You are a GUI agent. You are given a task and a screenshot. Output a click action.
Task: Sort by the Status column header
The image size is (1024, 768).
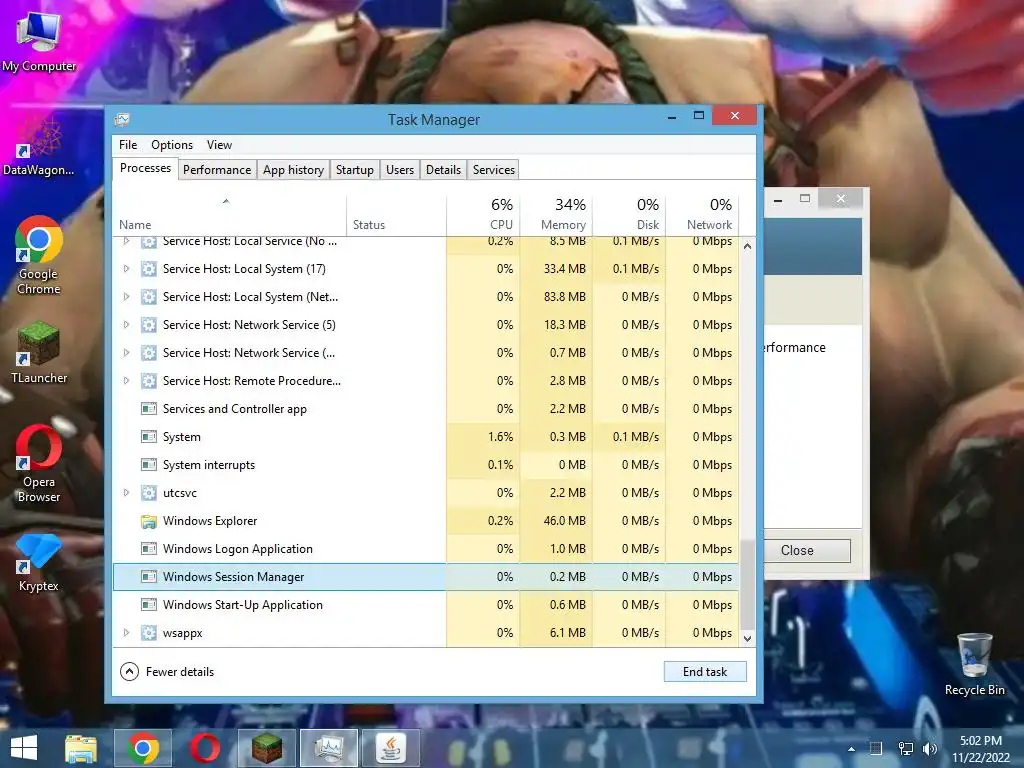(396, 216)
